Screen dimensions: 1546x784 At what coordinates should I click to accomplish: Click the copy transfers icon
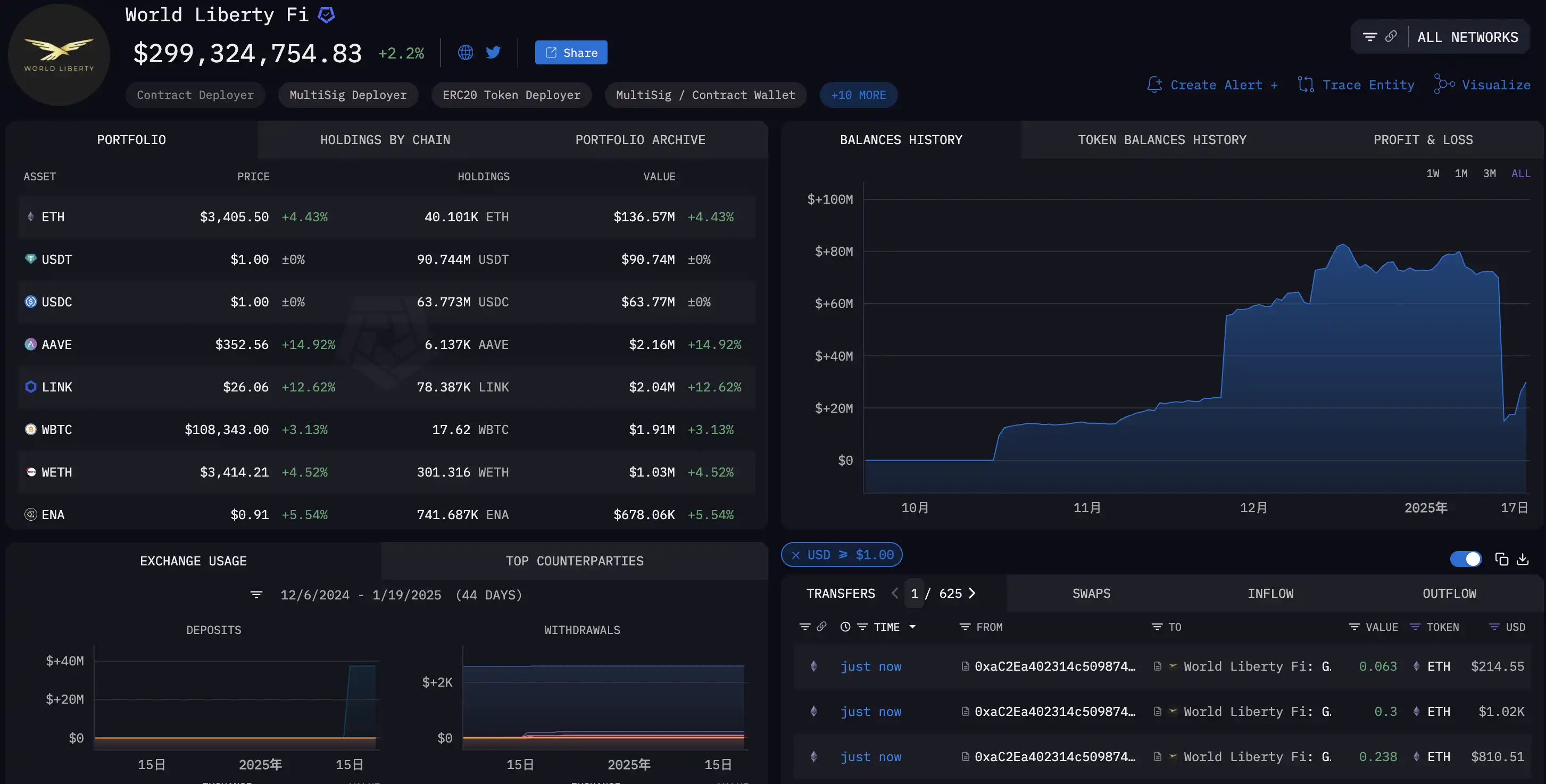[x=1501, y=559]
